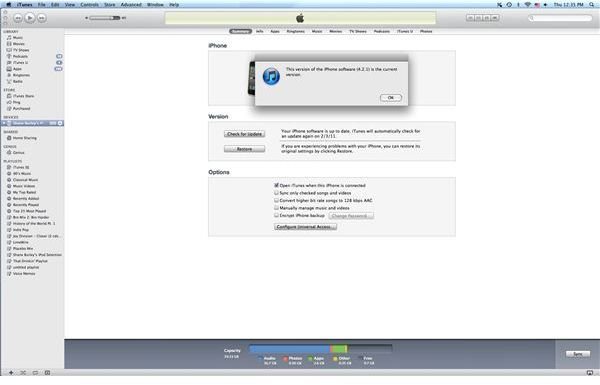
Task: Switch to the Ringtones device tab
Action: click(x=296, y=31)
